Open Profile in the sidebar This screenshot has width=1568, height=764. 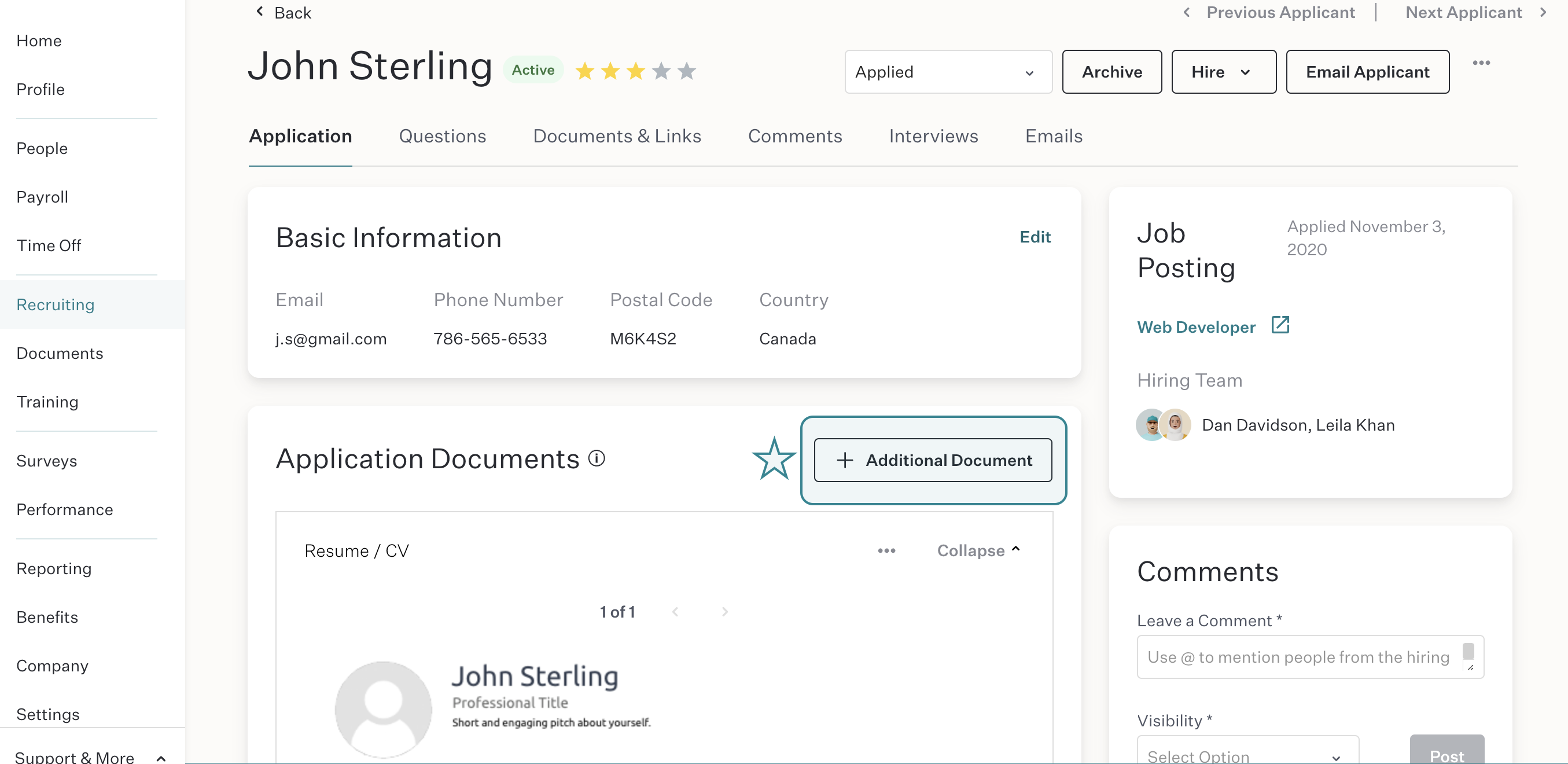(x=40, y=90)
